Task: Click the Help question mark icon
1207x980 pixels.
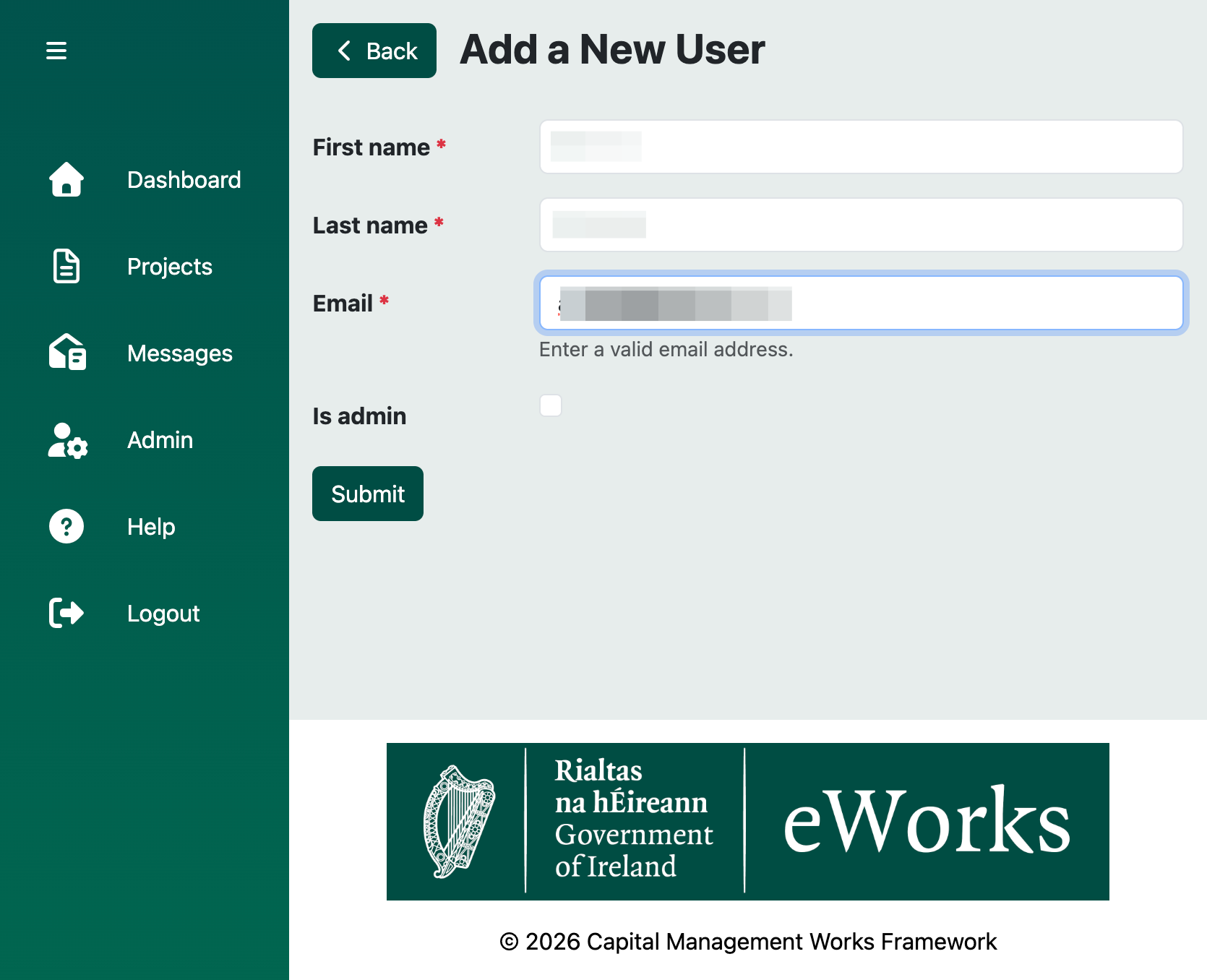Action: click(66, 526)
